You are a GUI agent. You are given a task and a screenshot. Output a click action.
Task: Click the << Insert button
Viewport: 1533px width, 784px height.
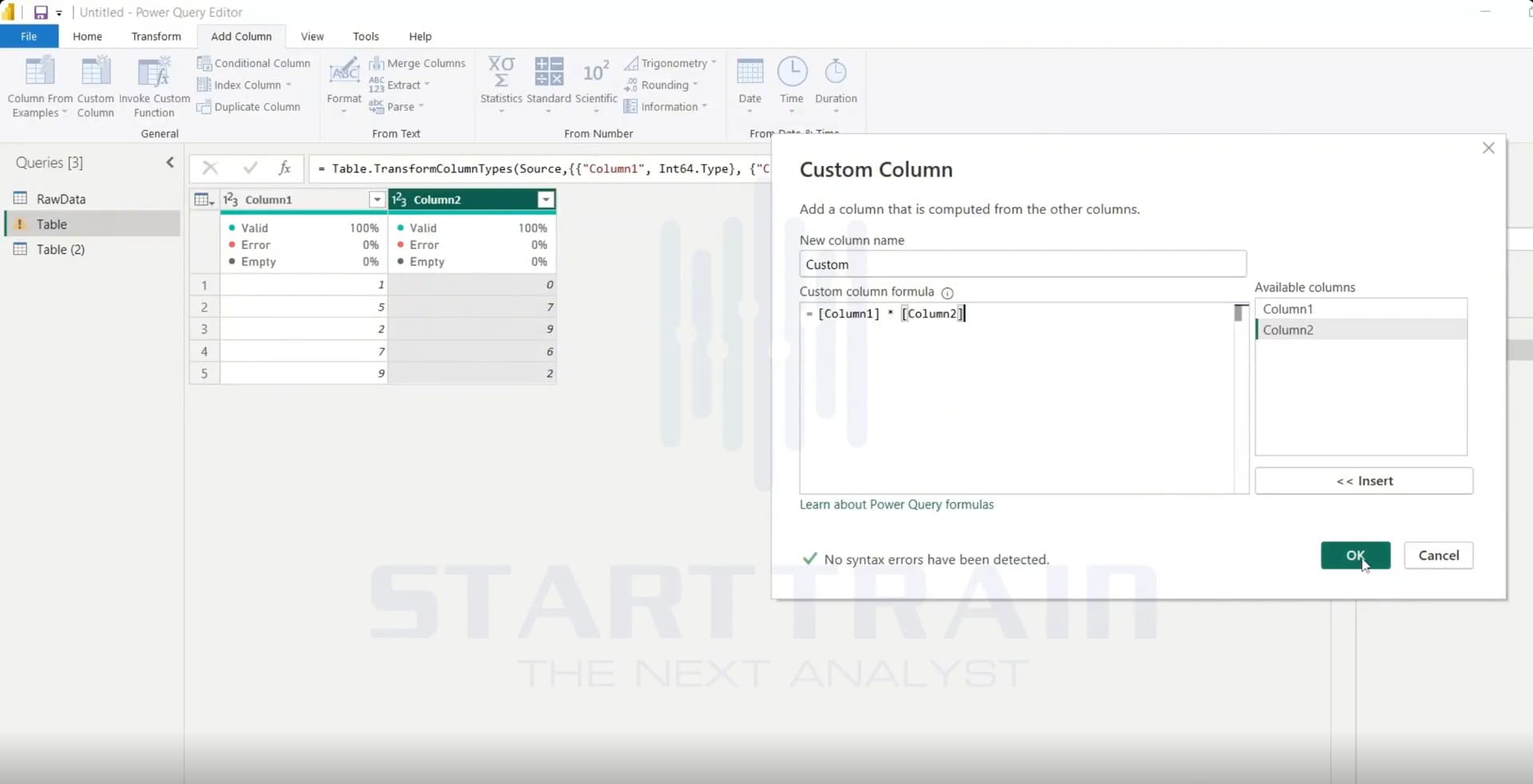(x=1364, y=481)
